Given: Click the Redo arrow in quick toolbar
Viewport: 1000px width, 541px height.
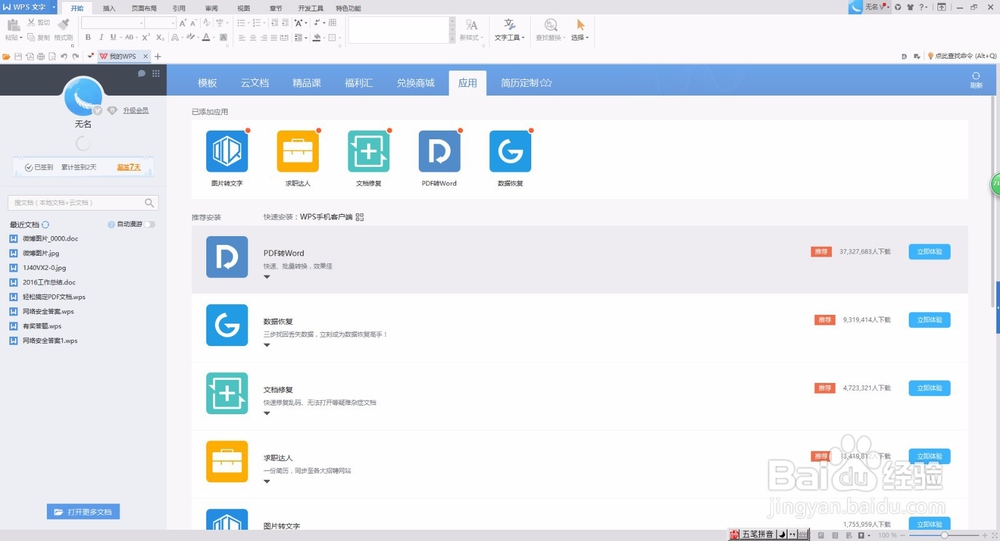Looking at the screenshot, I should pos(75,56).
